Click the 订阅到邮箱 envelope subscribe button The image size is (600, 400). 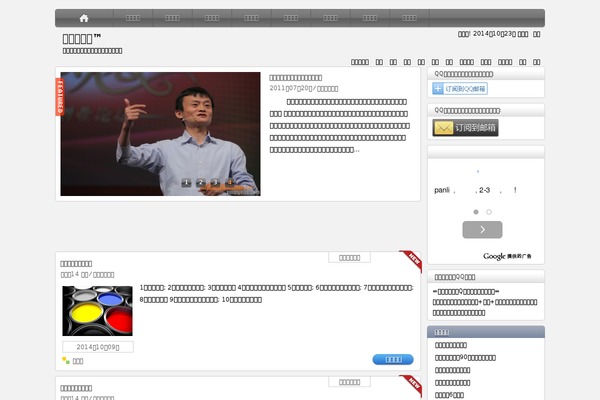tap(465, 128)
